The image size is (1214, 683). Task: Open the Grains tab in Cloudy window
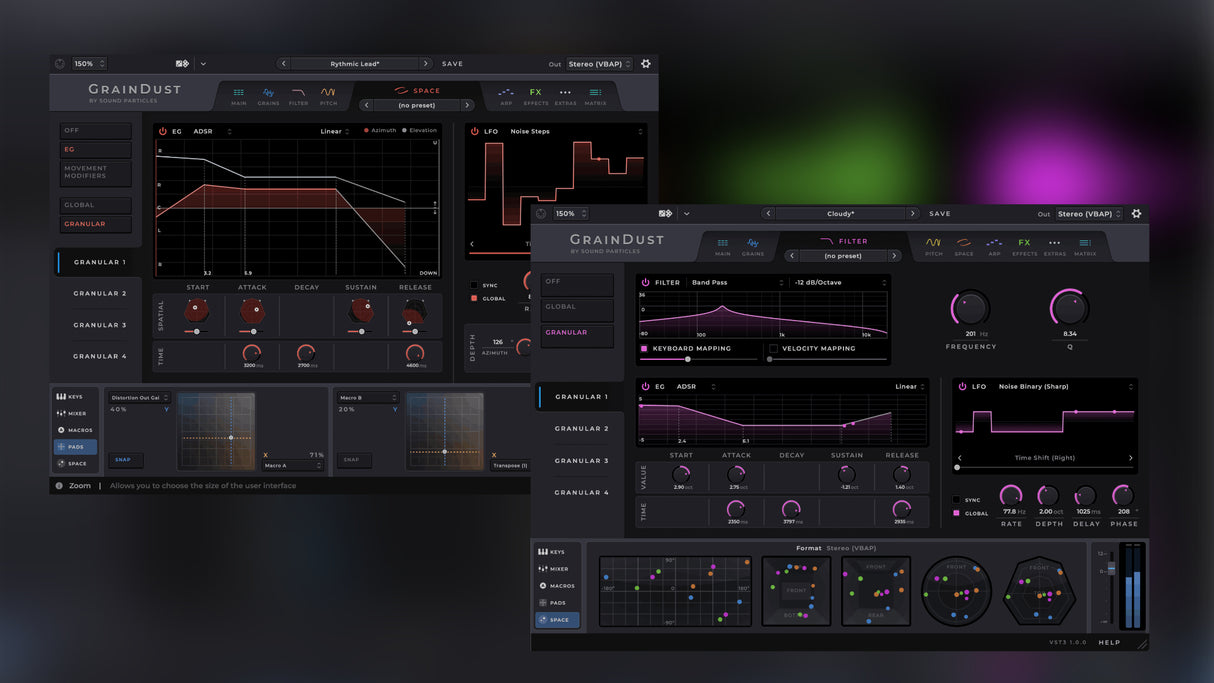click(x=753, y=246)
